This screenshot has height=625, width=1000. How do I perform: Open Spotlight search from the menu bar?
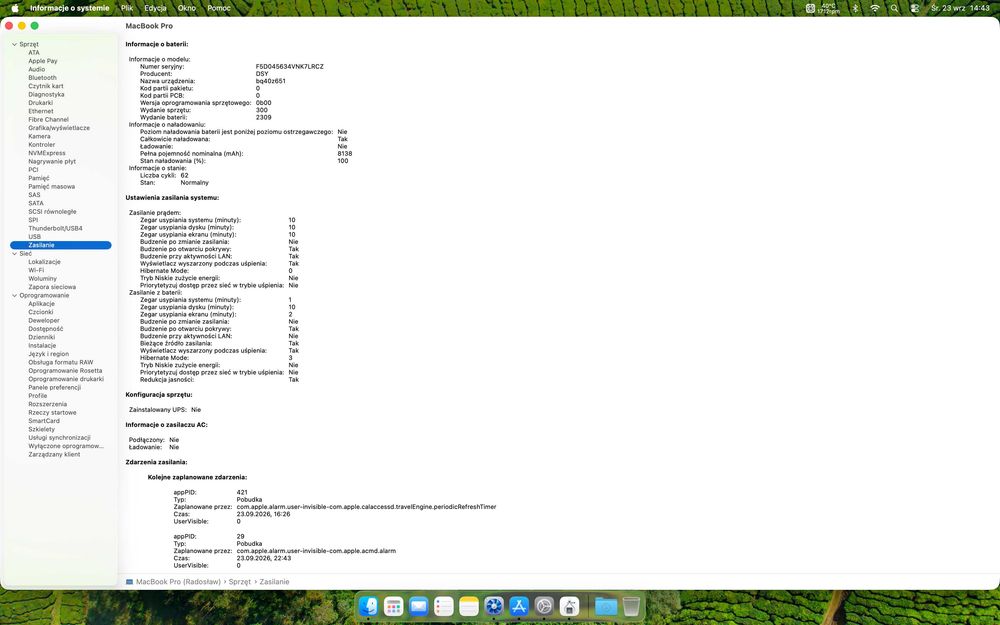point(895,8)
